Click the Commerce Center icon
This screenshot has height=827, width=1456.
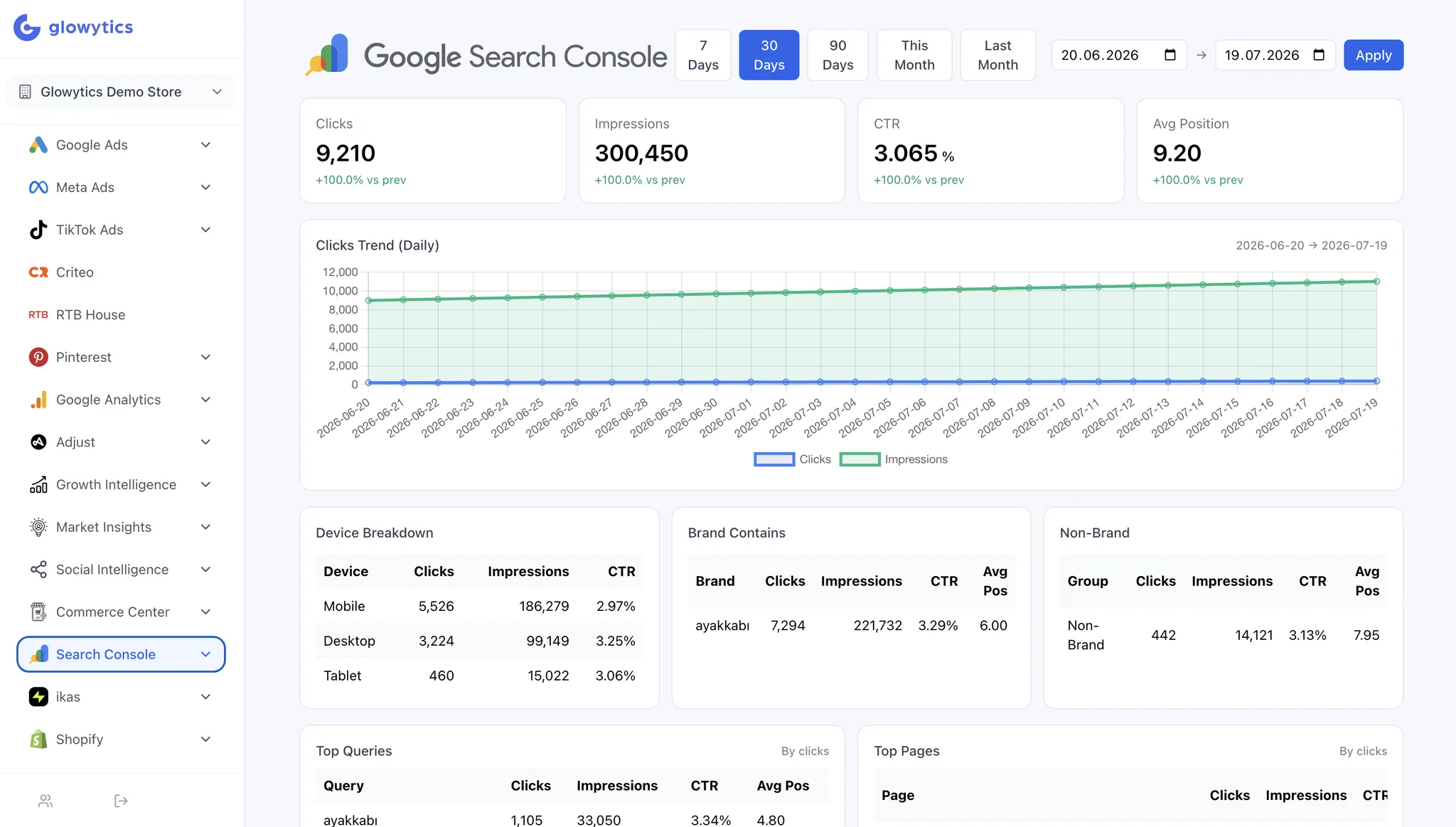[38, 612]
